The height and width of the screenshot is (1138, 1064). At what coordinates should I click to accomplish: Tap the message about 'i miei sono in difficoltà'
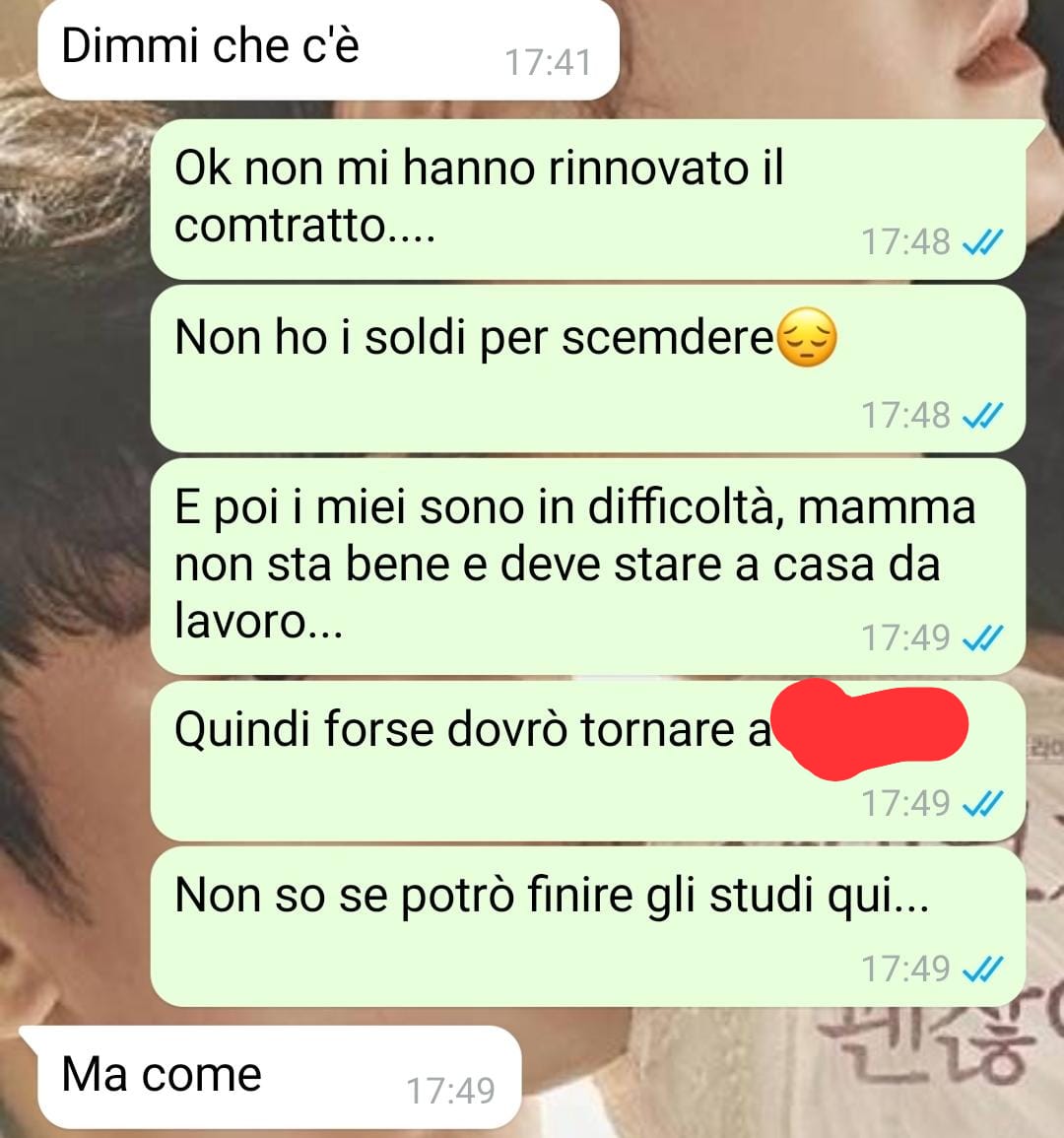tap(588, 567)
